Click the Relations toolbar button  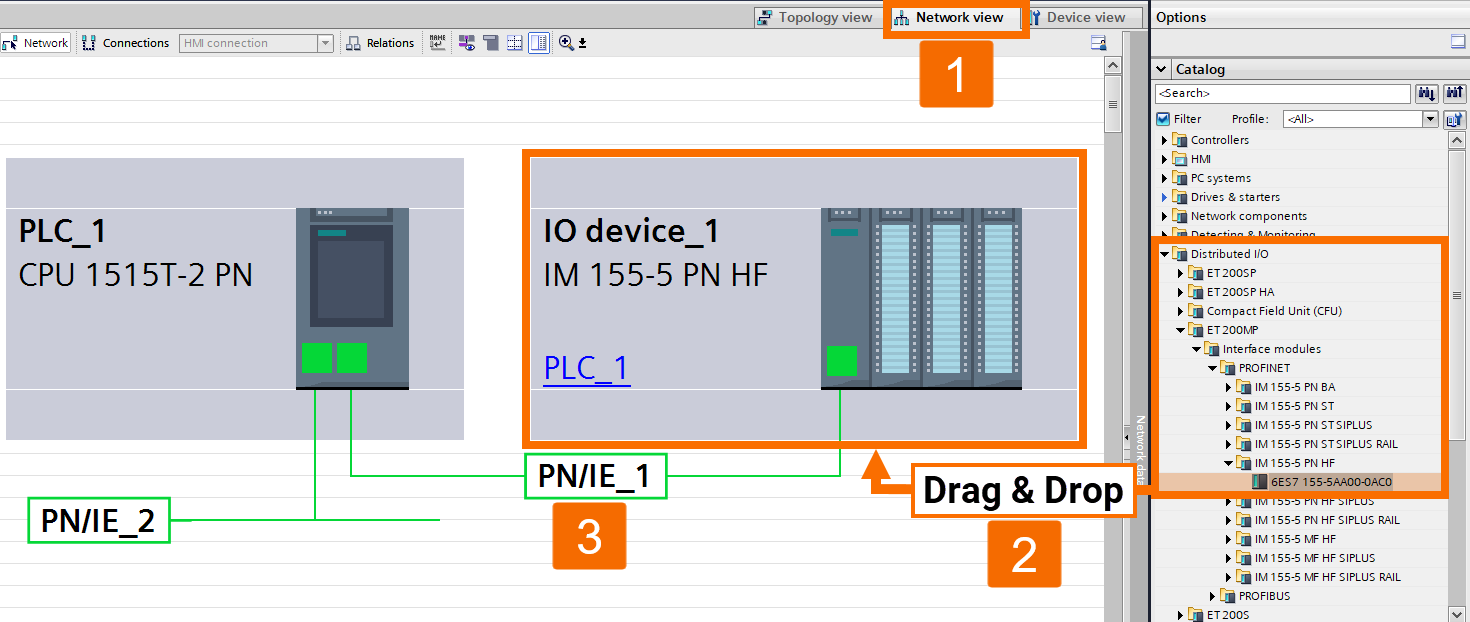[x=380, y=43]
